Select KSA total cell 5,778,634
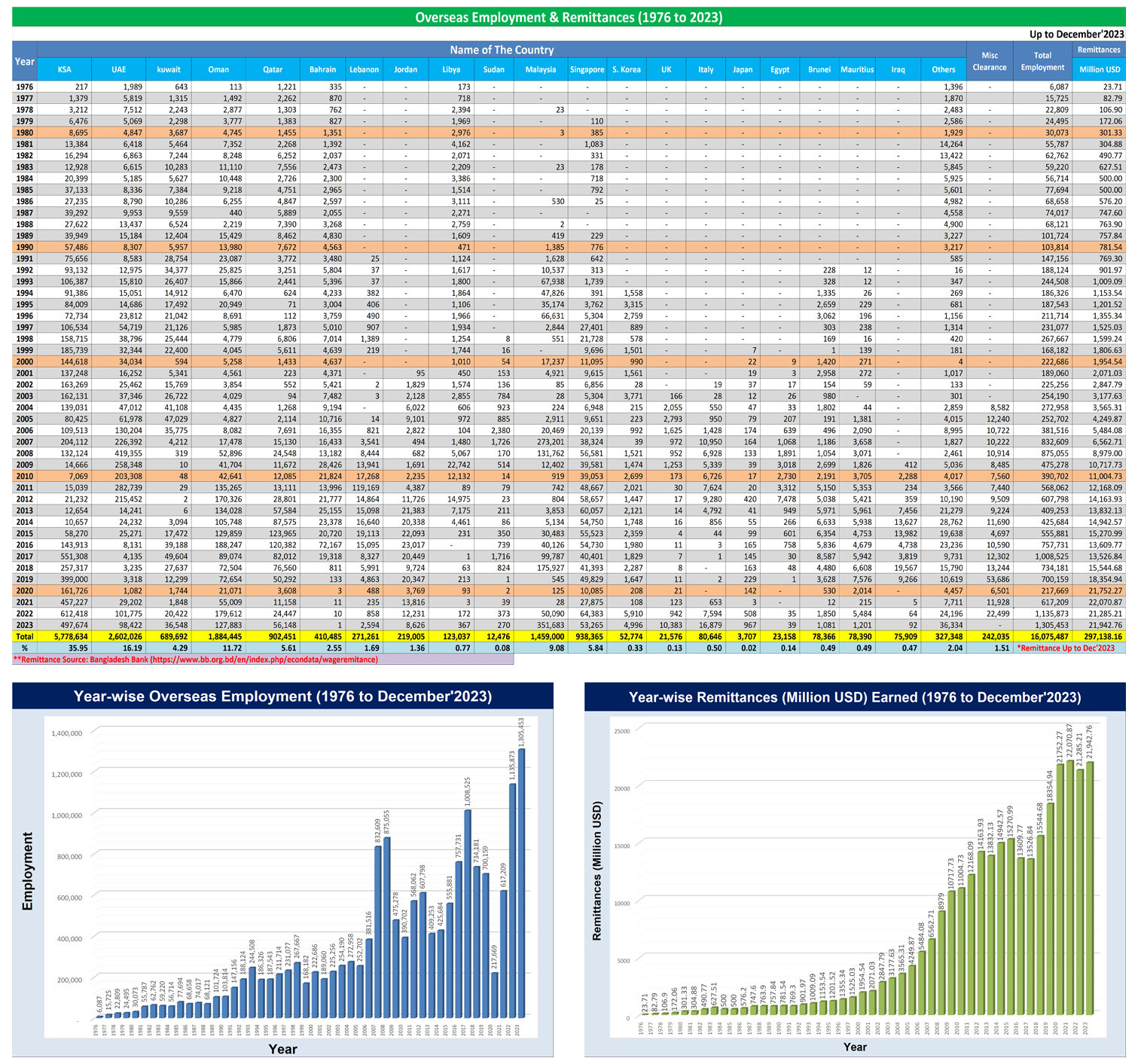The height and width of the screenshot is (1064, 1141). coord(65,636)
